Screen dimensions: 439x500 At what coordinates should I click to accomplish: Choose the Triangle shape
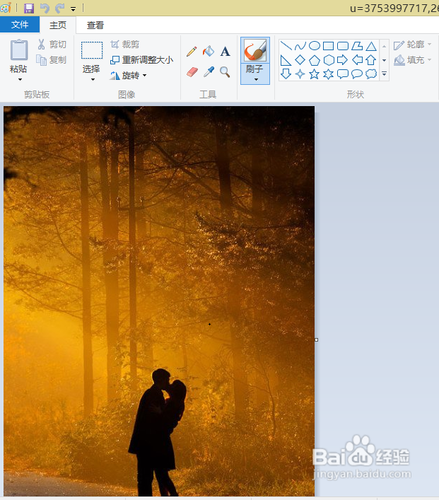pyautogui.click(x=371, y=46)
